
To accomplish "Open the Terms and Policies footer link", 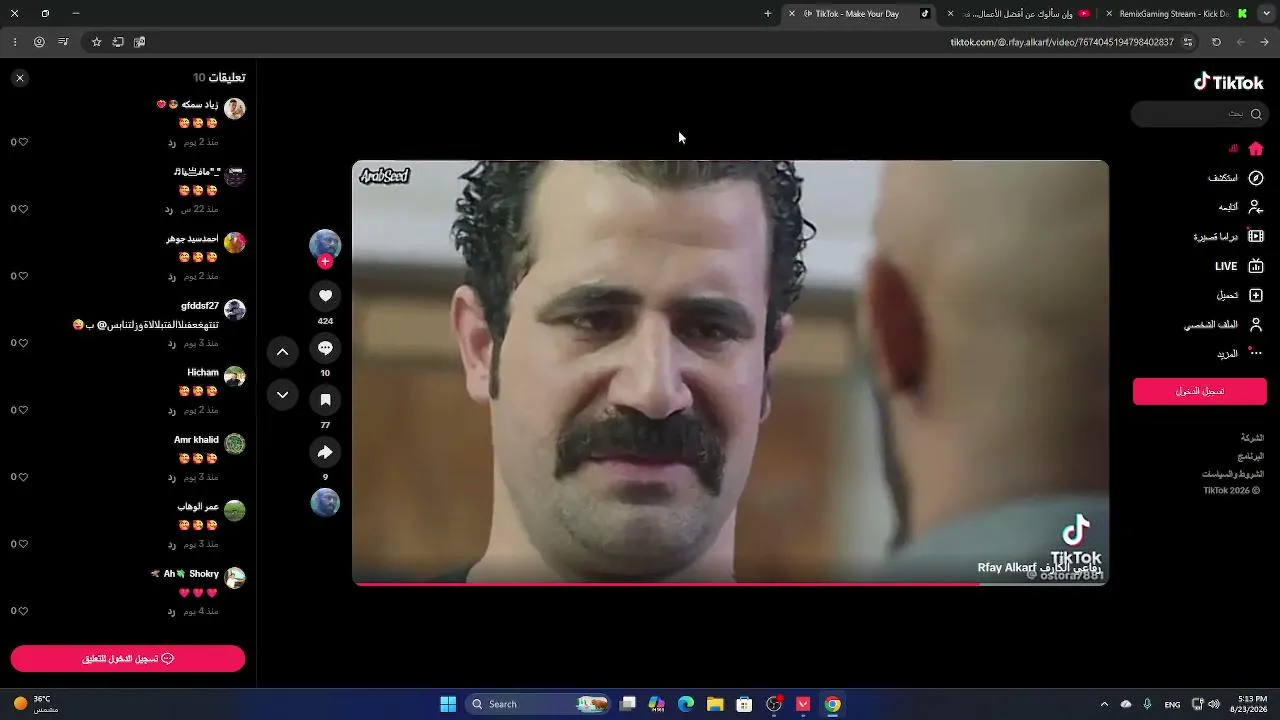I will (1233, 474).
